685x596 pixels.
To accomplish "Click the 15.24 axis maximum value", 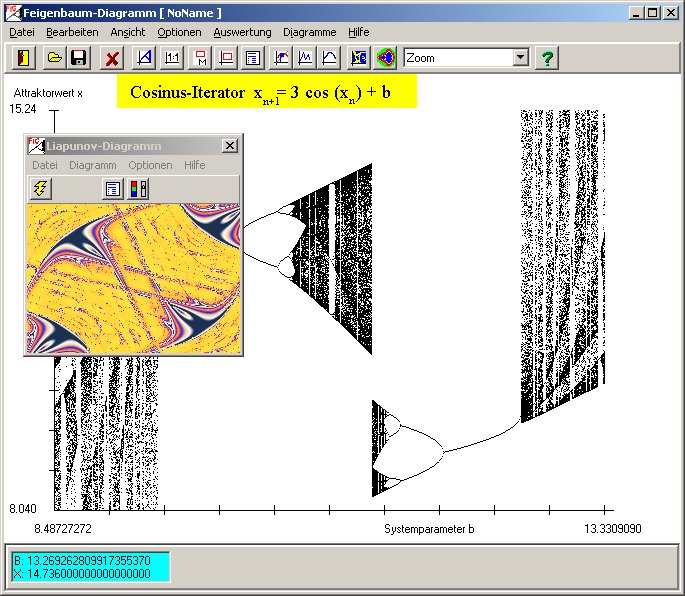I will 23,109.
